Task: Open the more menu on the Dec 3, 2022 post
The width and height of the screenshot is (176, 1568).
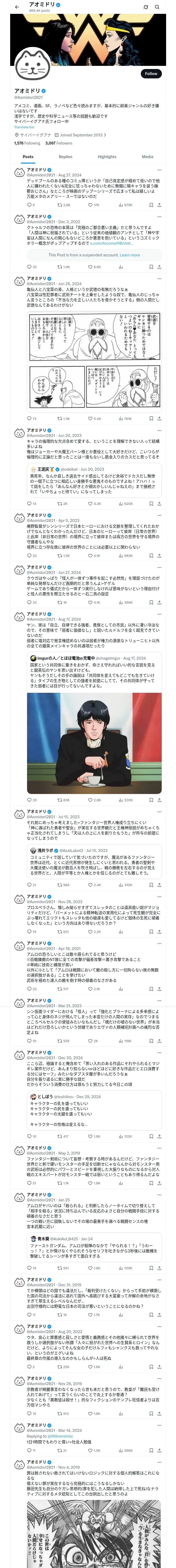Action: 160,216
